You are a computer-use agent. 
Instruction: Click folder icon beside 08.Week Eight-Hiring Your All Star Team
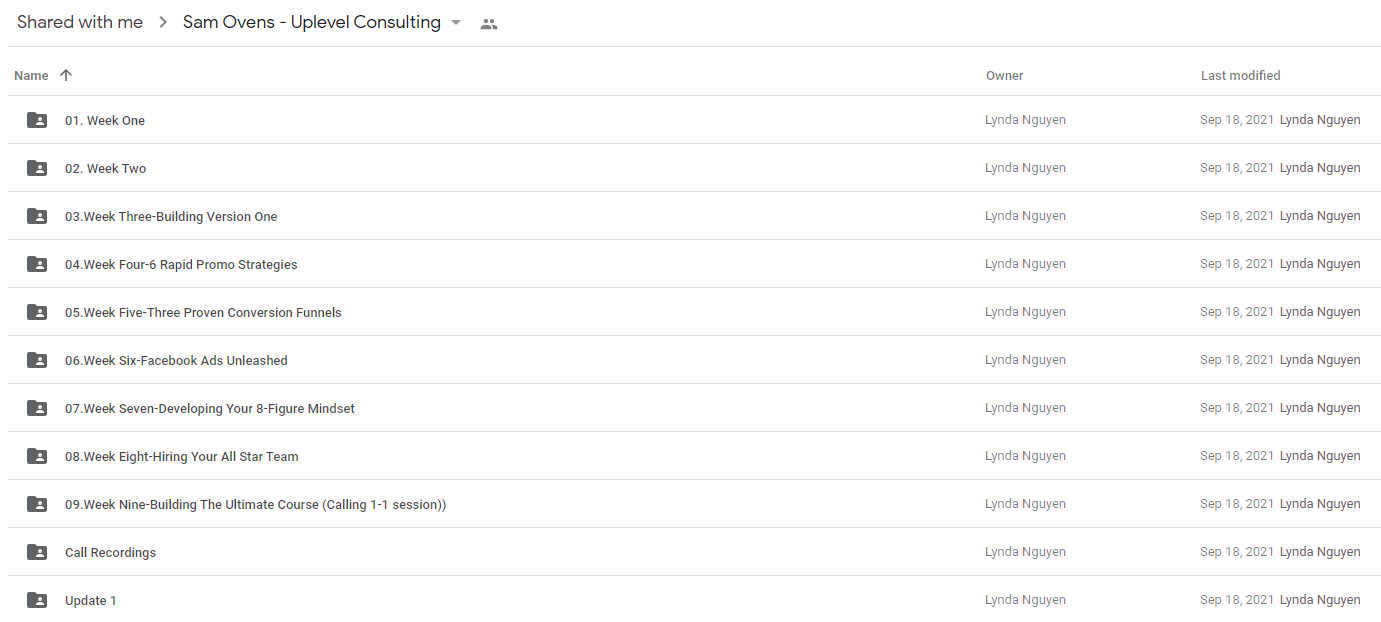[37, 456]
